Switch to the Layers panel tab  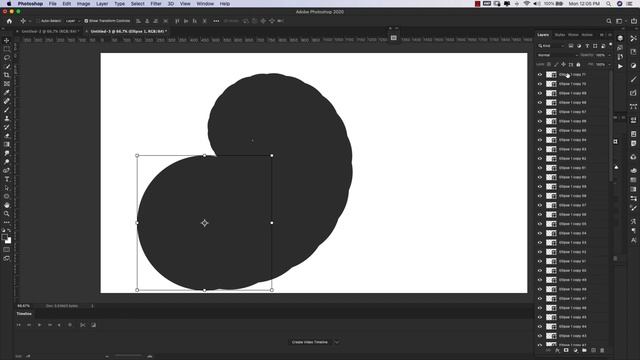543,35
